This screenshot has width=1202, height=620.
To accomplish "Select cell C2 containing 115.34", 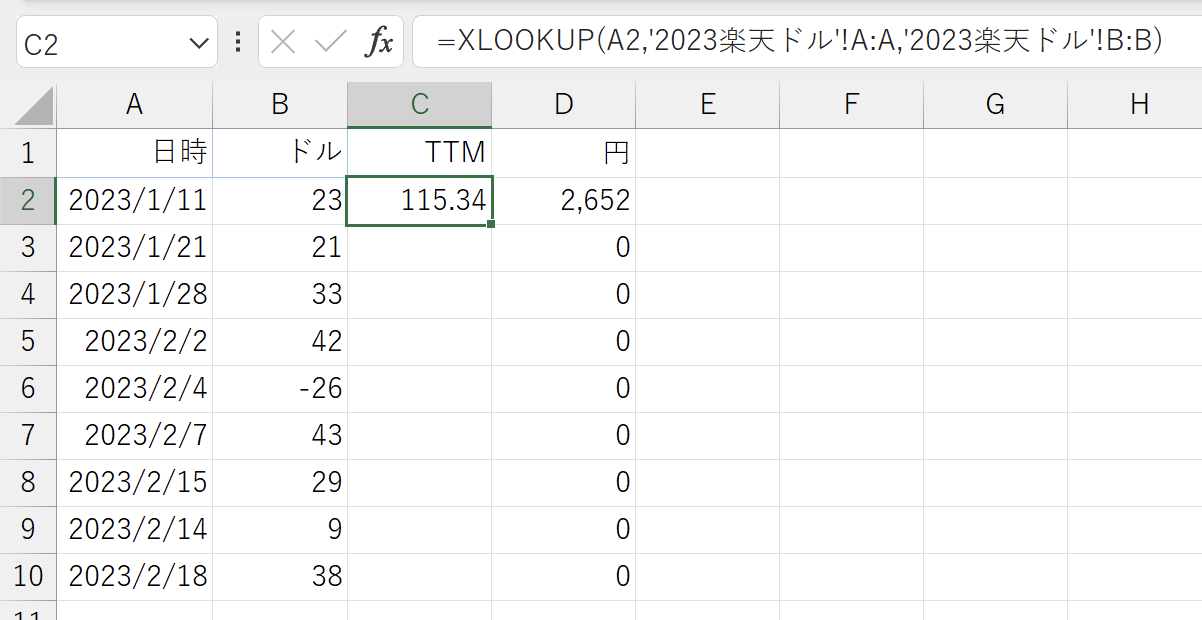I will [420, 200].
